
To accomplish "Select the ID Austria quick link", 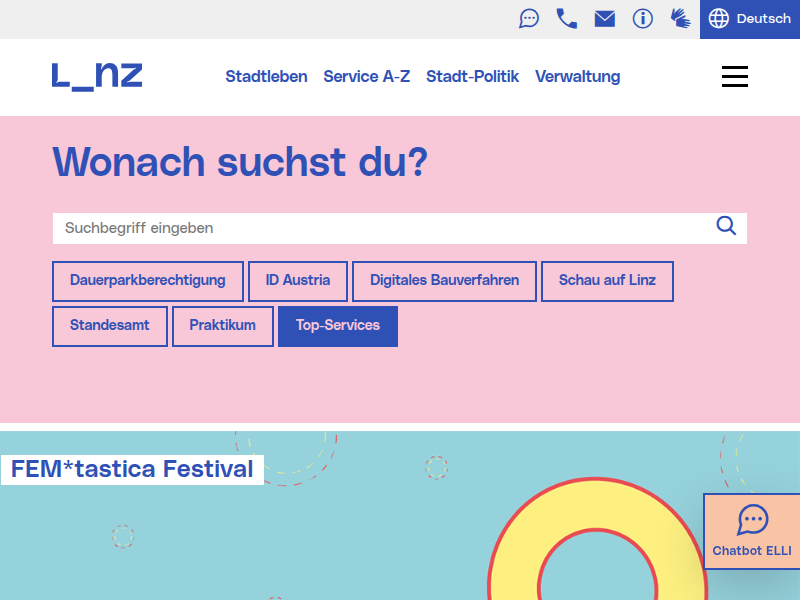I will pos(297,281).
